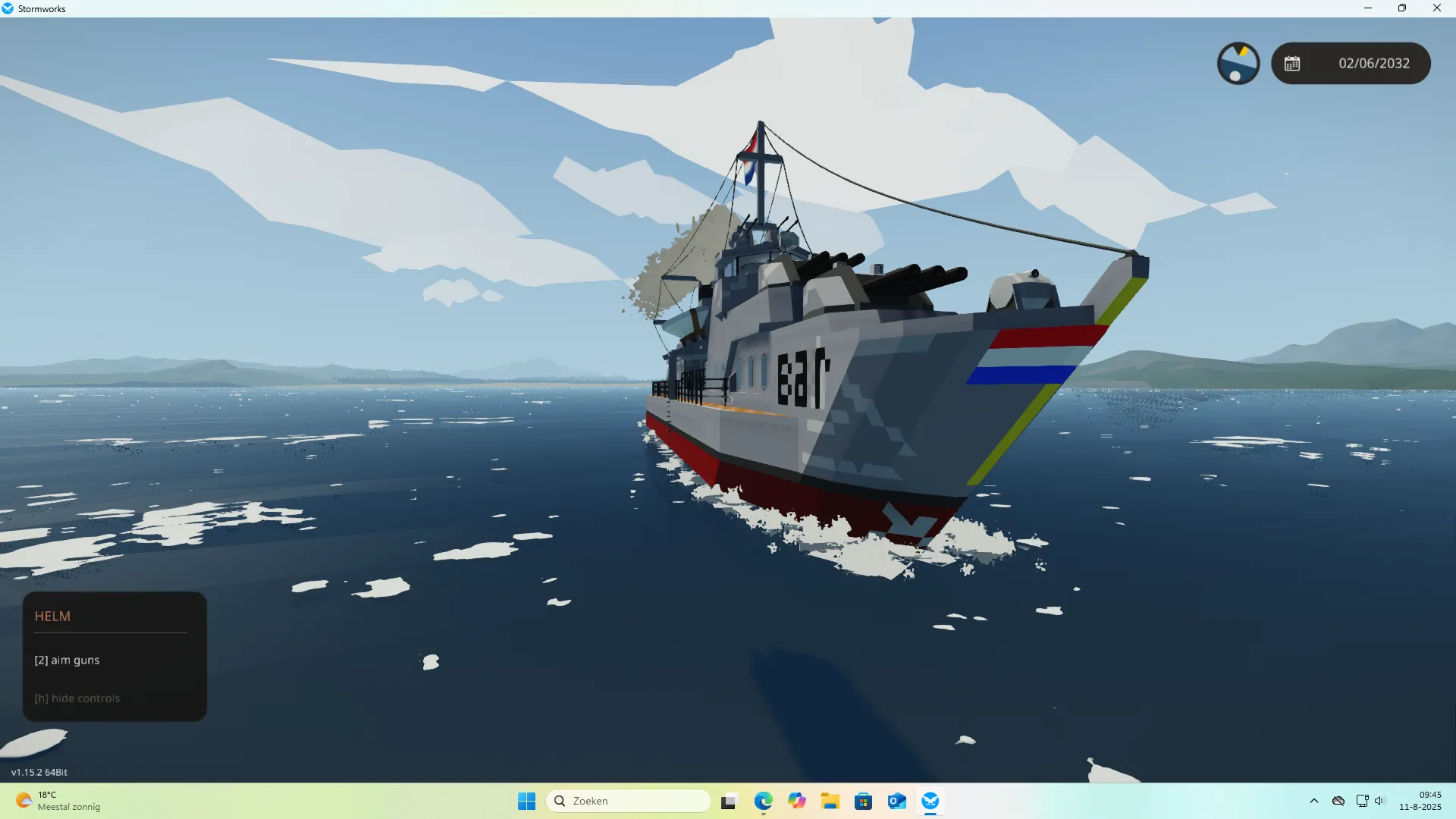Click the HELM panel header
The height and width of the screenshot is (819, 1456).
tap(52, 617)
